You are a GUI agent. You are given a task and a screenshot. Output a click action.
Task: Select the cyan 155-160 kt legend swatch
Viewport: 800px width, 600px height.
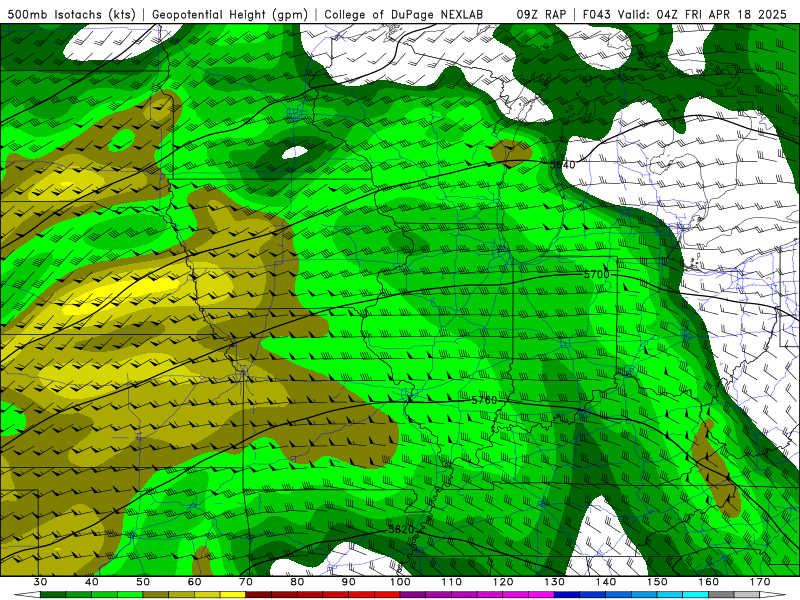[695, 595]
